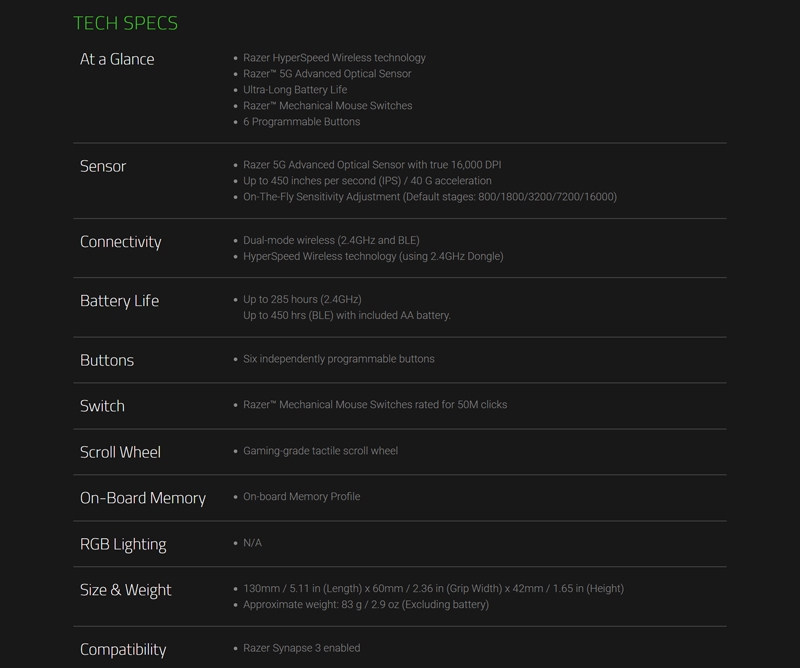Select the At a Glance label
The height and width of the screenshot is (668, 800).
point(117,59)
